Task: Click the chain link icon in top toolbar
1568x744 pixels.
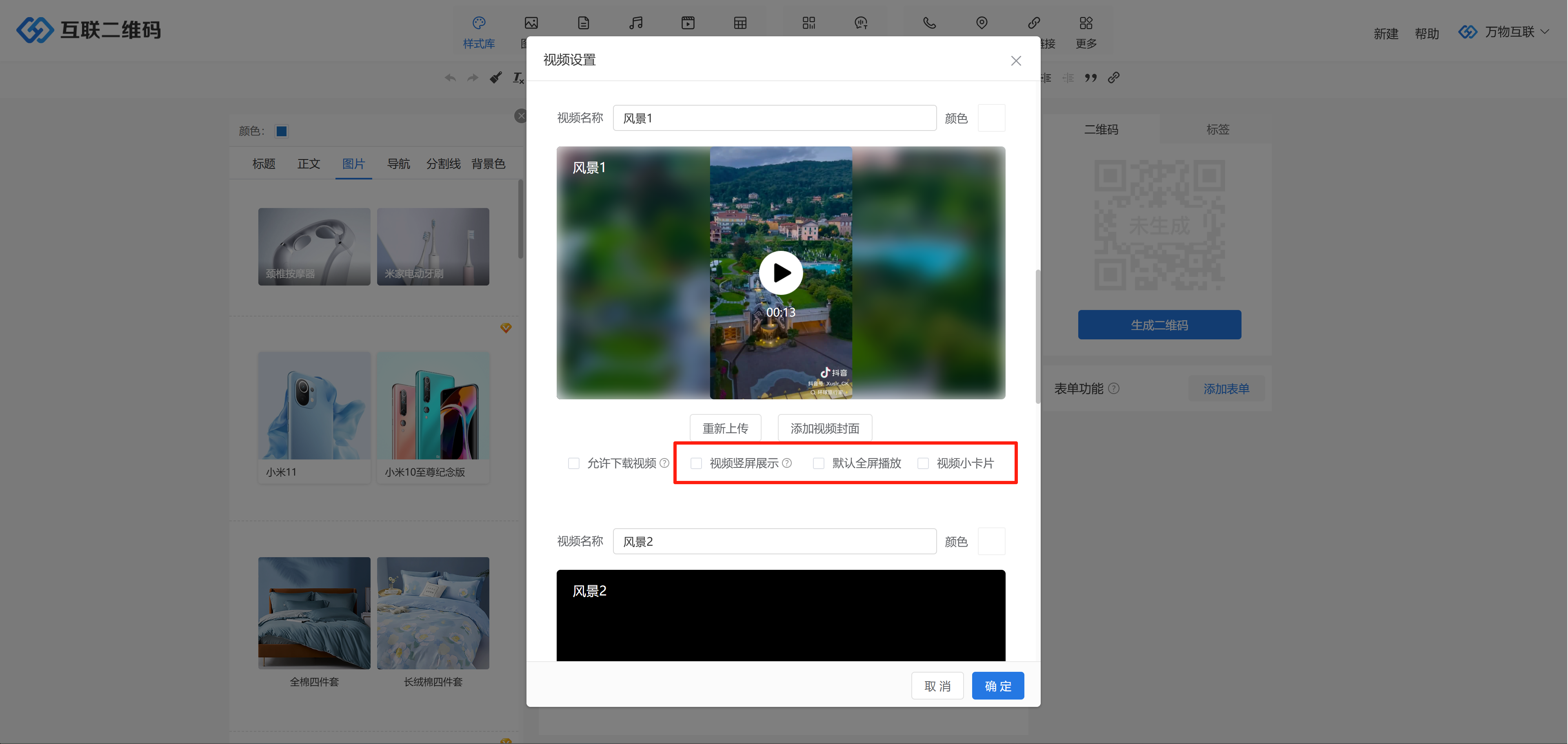Action: point(1033,23)
